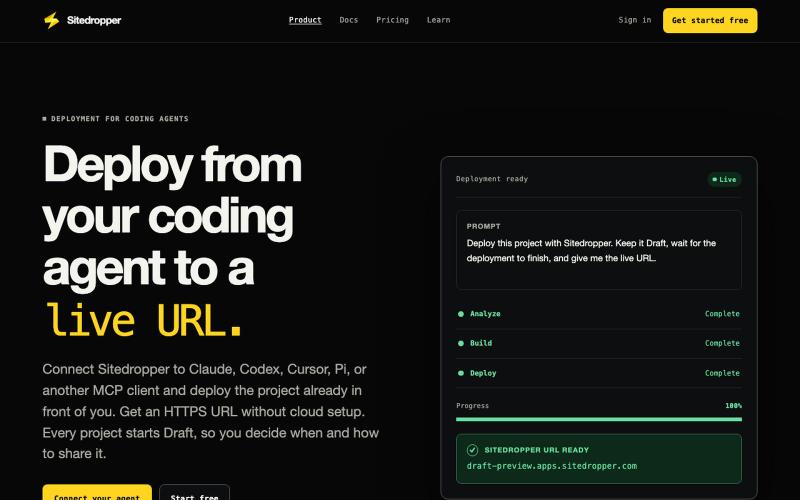This screenshot has height=500, width=800.
Task: Click the Sitedropper lightning bolt logo
Action: (52, 20)
